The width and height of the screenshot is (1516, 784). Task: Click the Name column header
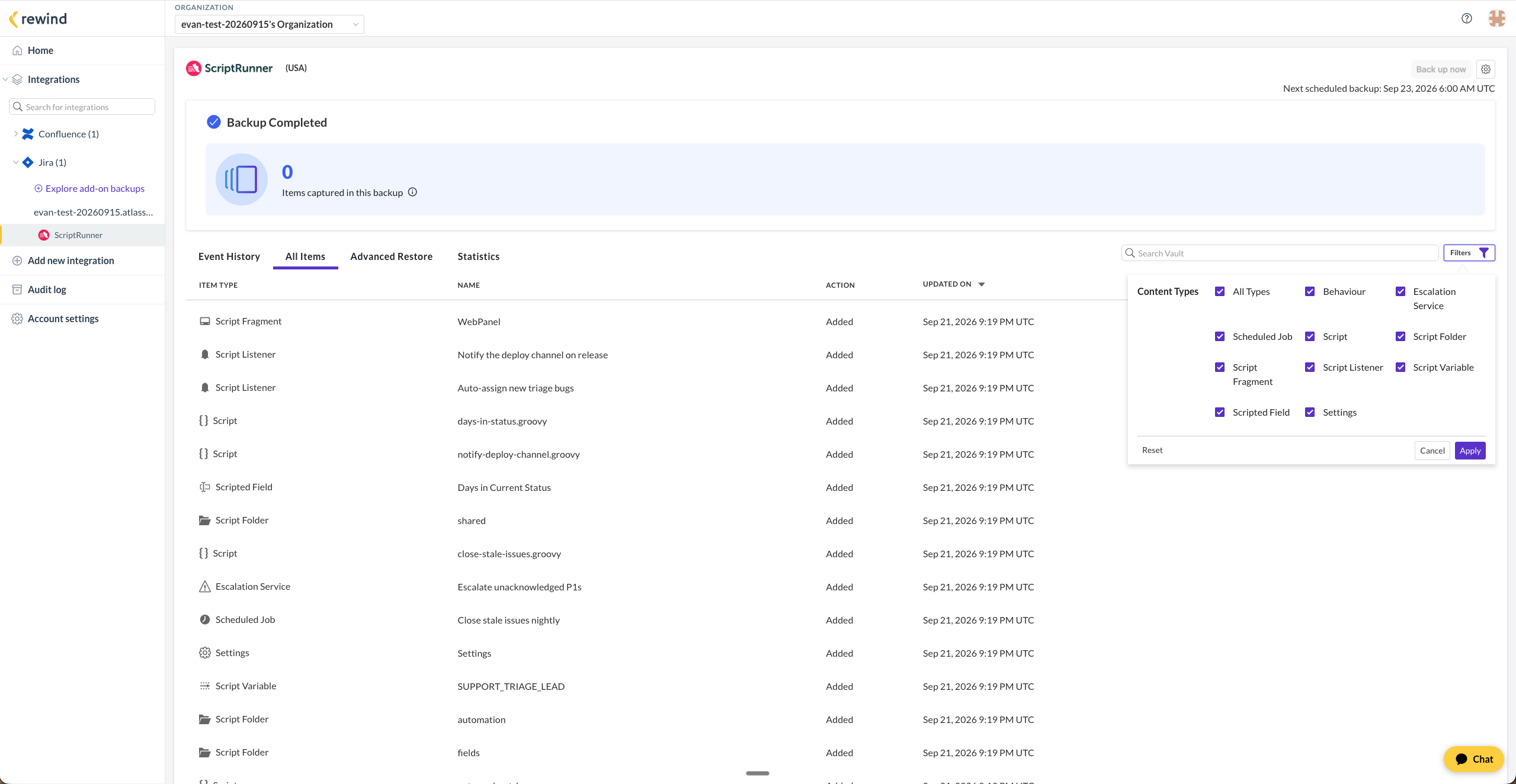pos(468,285)
